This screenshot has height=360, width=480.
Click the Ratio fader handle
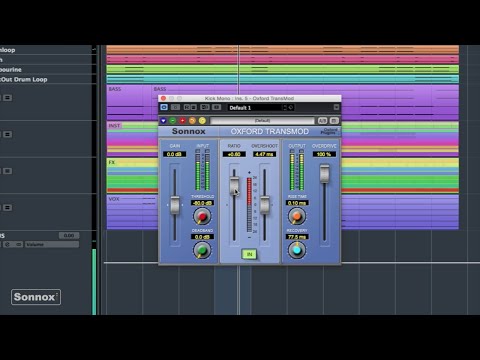point(234,186)
